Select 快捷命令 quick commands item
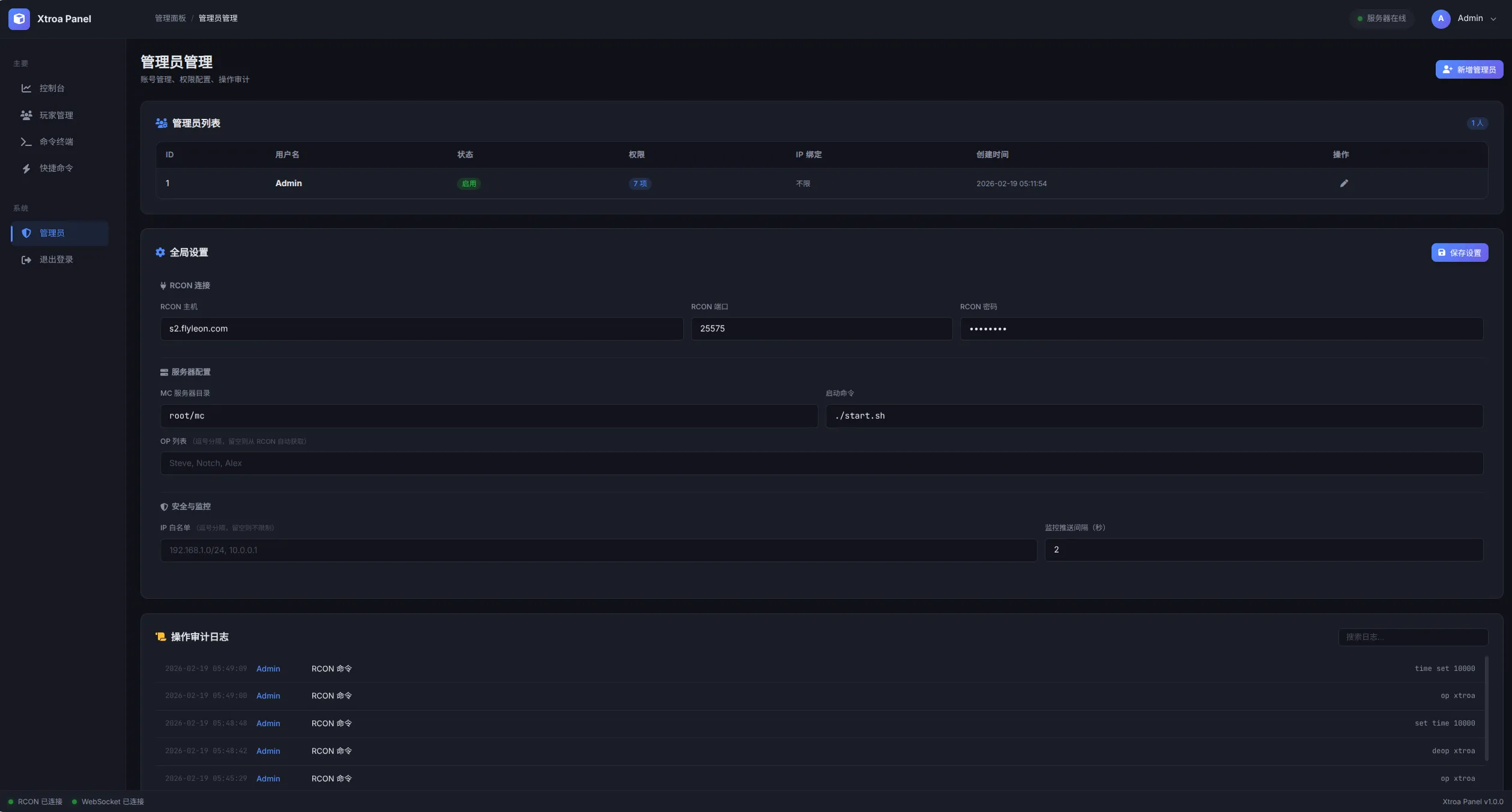1512x812 pixels. (56, 168)
